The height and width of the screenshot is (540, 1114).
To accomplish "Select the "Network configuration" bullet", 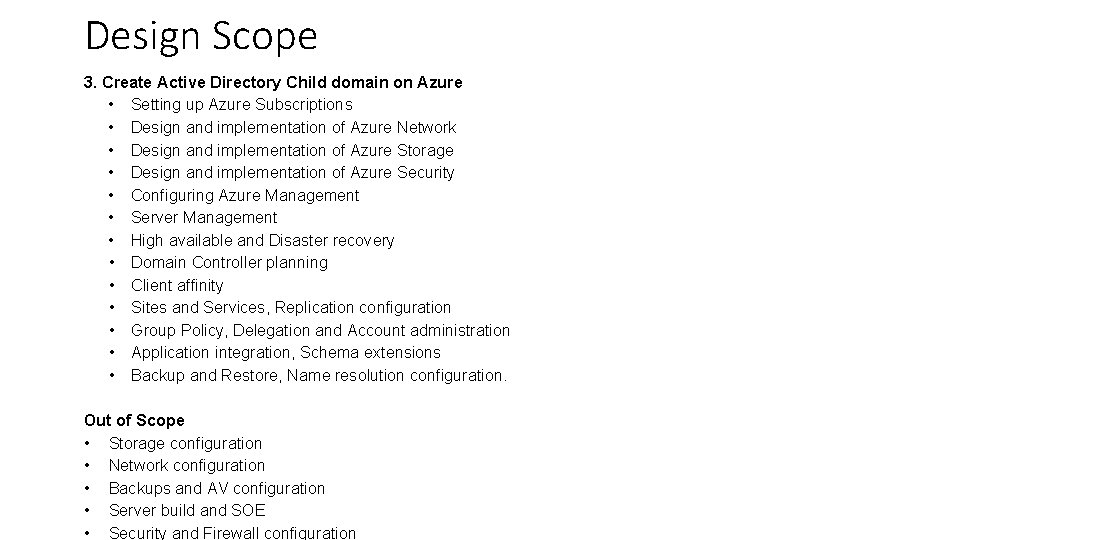I will (187, 465).
